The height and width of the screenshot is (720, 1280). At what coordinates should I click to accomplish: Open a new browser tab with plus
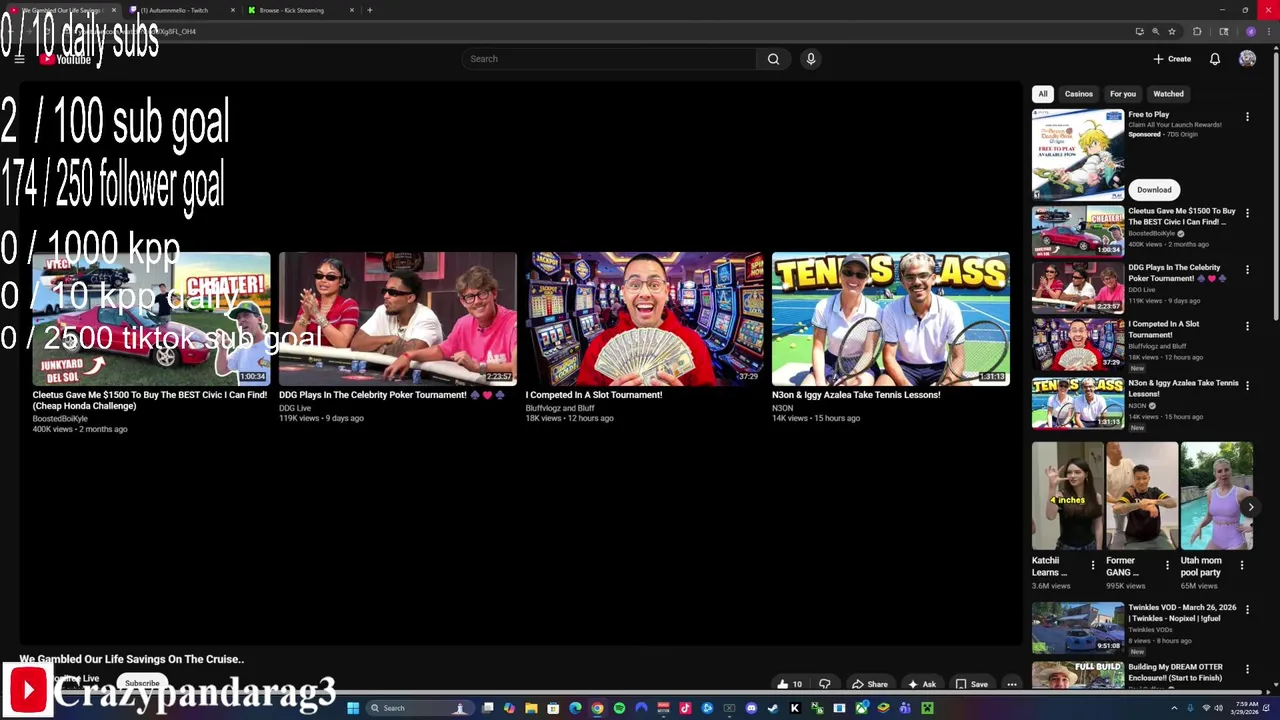click(x=370, y=10)
